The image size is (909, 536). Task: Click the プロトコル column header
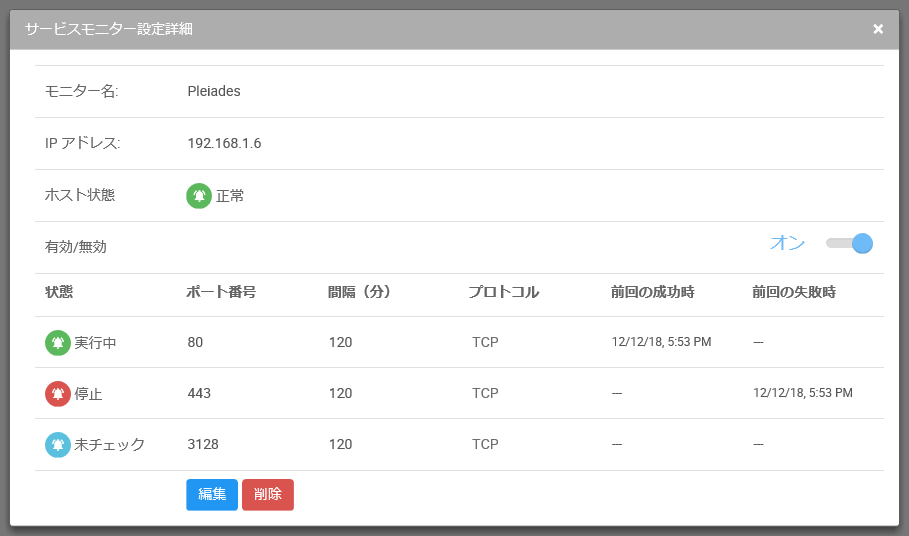click(x=504, y=292)
